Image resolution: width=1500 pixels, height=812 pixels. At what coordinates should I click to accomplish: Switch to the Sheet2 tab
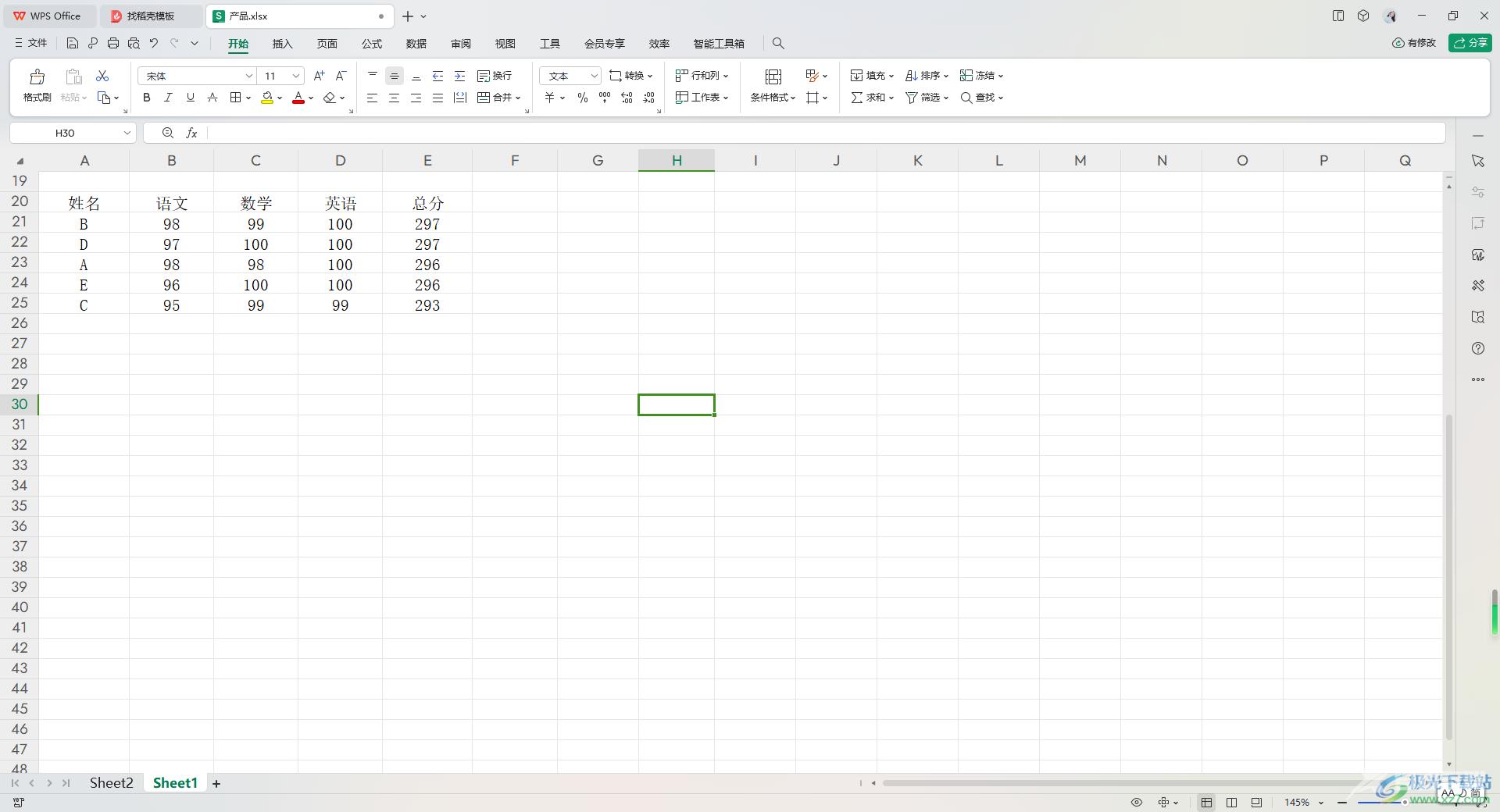111,783
